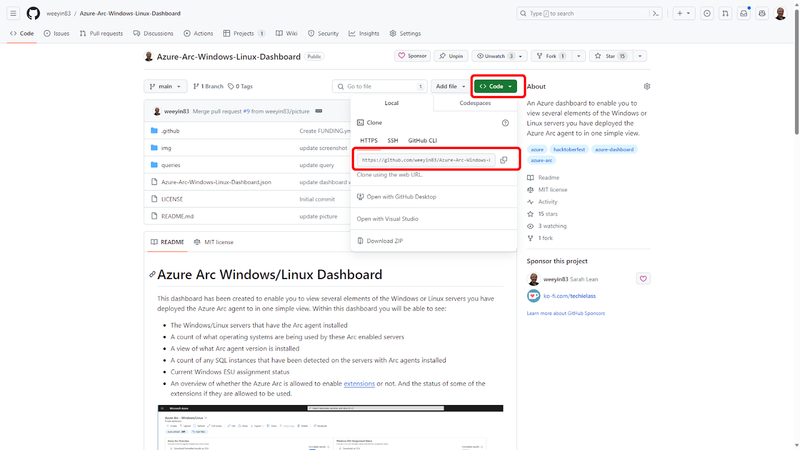Click the Sponsor button

[x=412, y=56]
